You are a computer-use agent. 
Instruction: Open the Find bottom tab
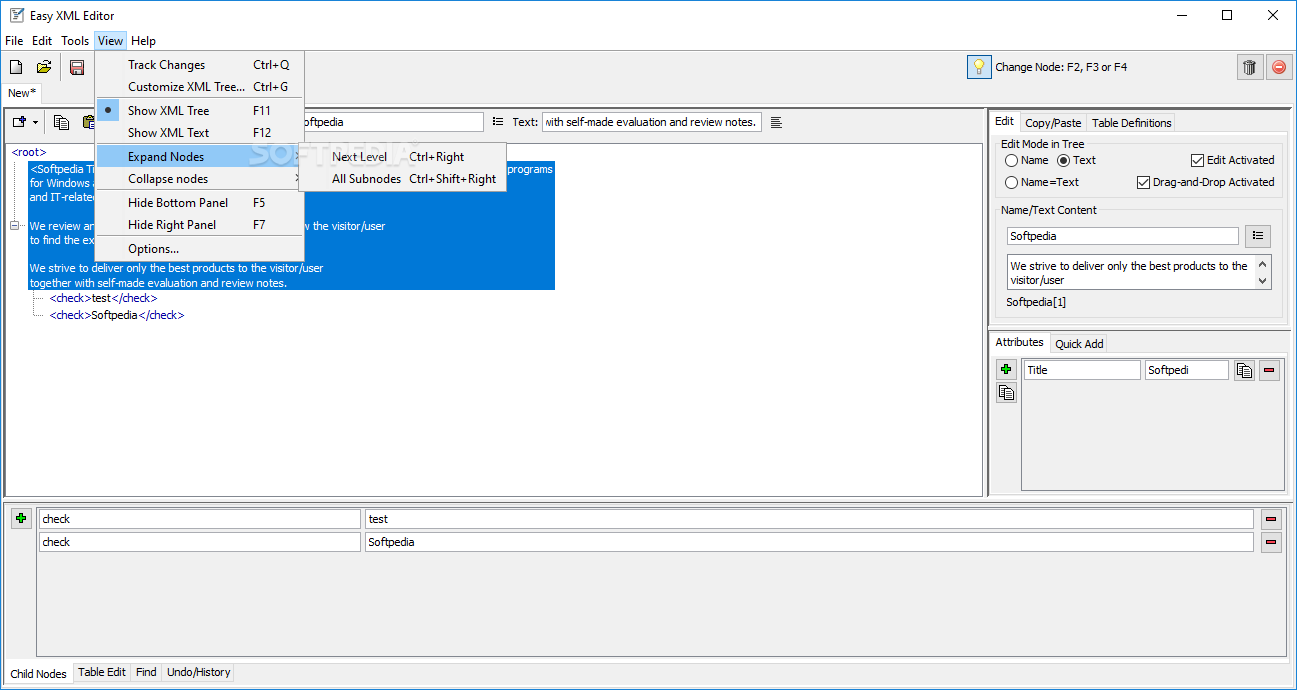(x=146, y=672)
